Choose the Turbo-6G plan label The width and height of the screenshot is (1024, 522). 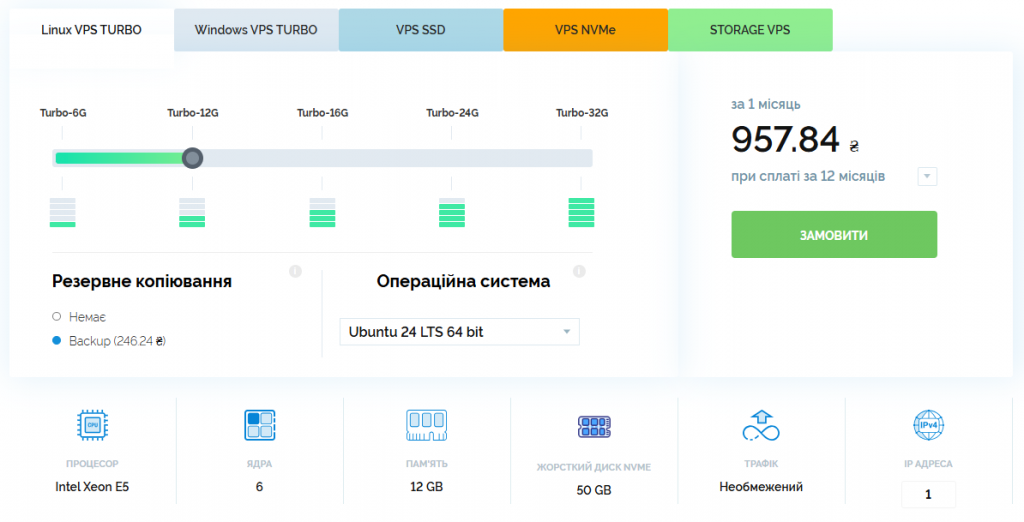[63, 113]
